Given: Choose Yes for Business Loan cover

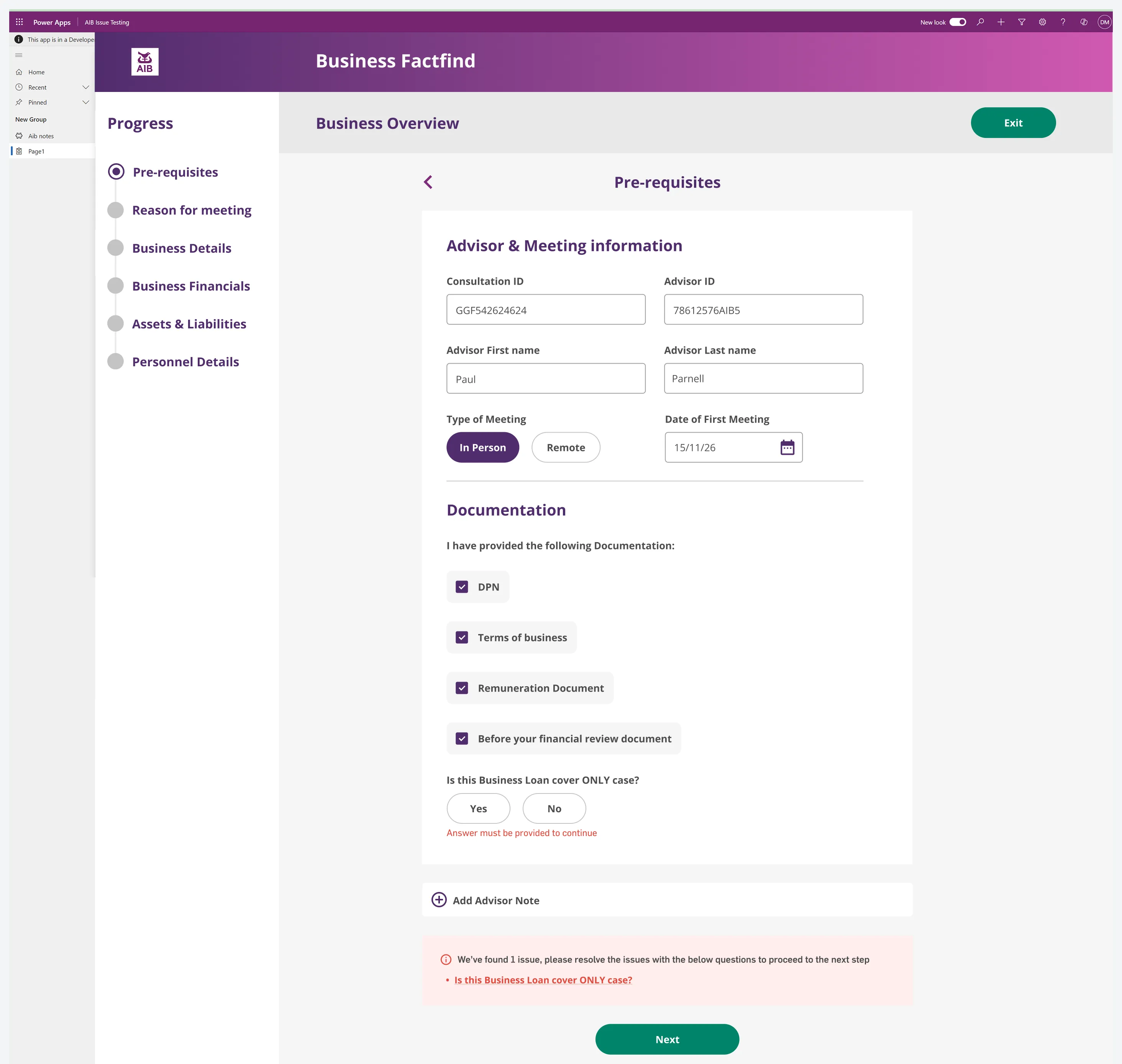Looking at the screenshot, I should [x=478, y=808].
